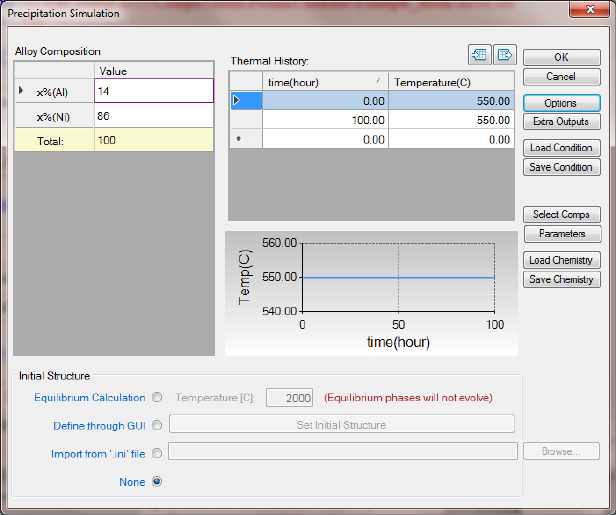Click Save Condition button

(562, 167)
